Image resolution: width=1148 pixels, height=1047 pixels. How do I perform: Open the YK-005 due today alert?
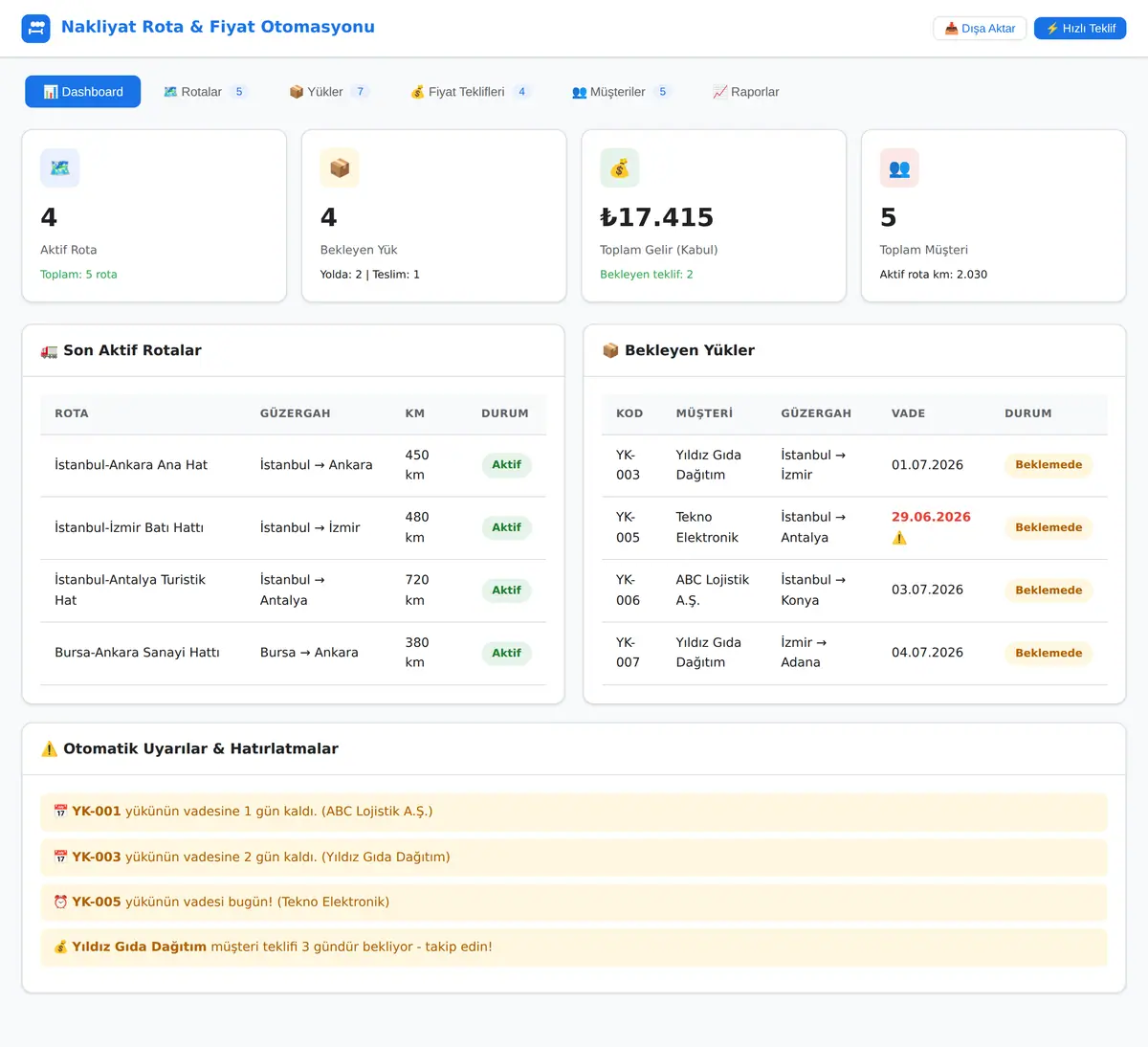[x=574, y=902]
